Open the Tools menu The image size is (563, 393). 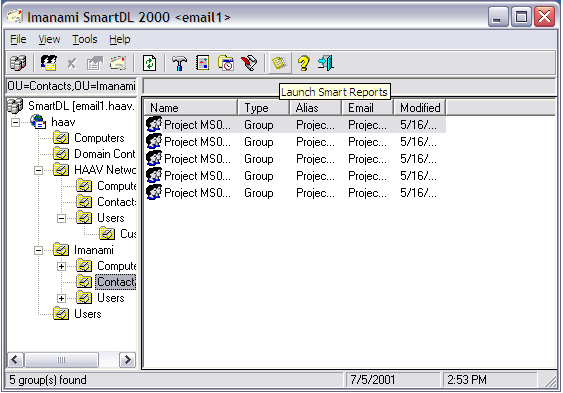(x=85, y=39)
